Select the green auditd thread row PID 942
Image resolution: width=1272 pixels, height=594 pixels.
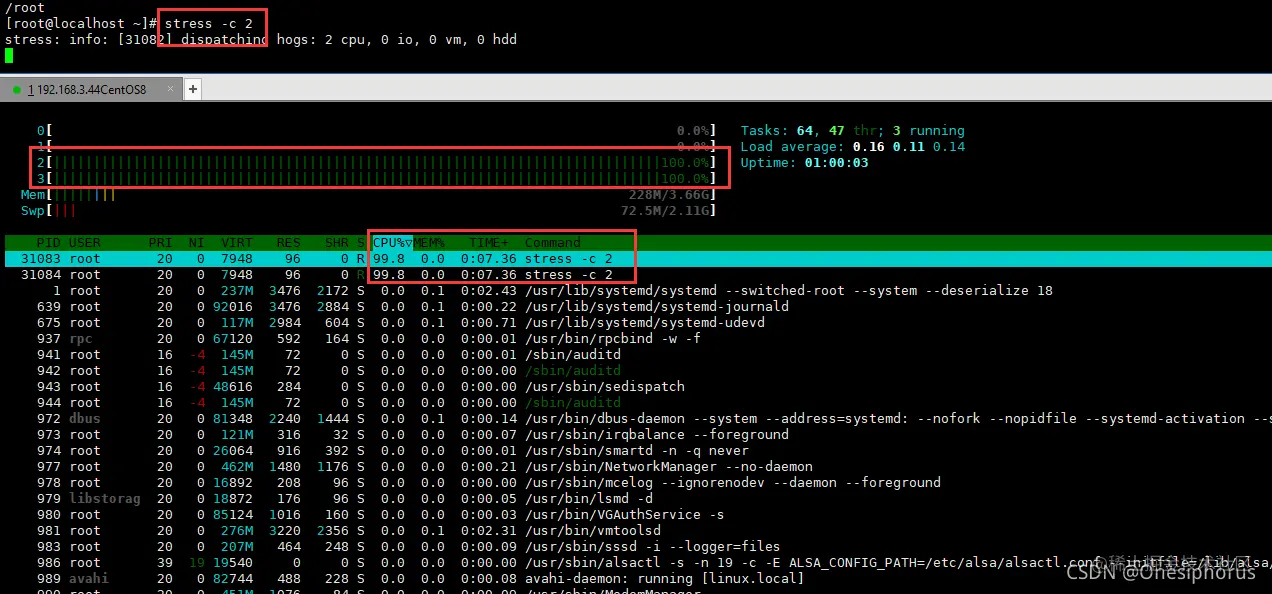[636, 370]
